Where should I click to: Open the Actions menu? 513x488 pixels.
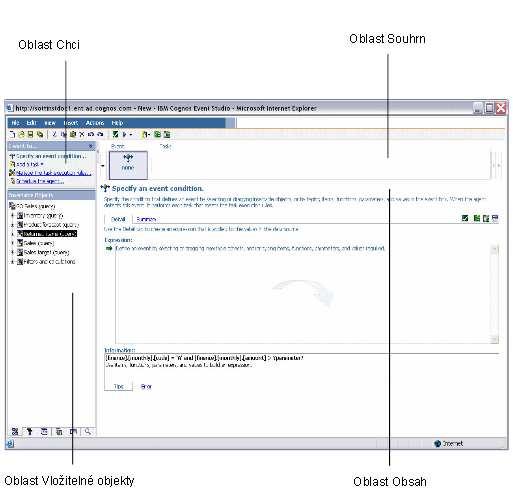click(x=95, y=123)
